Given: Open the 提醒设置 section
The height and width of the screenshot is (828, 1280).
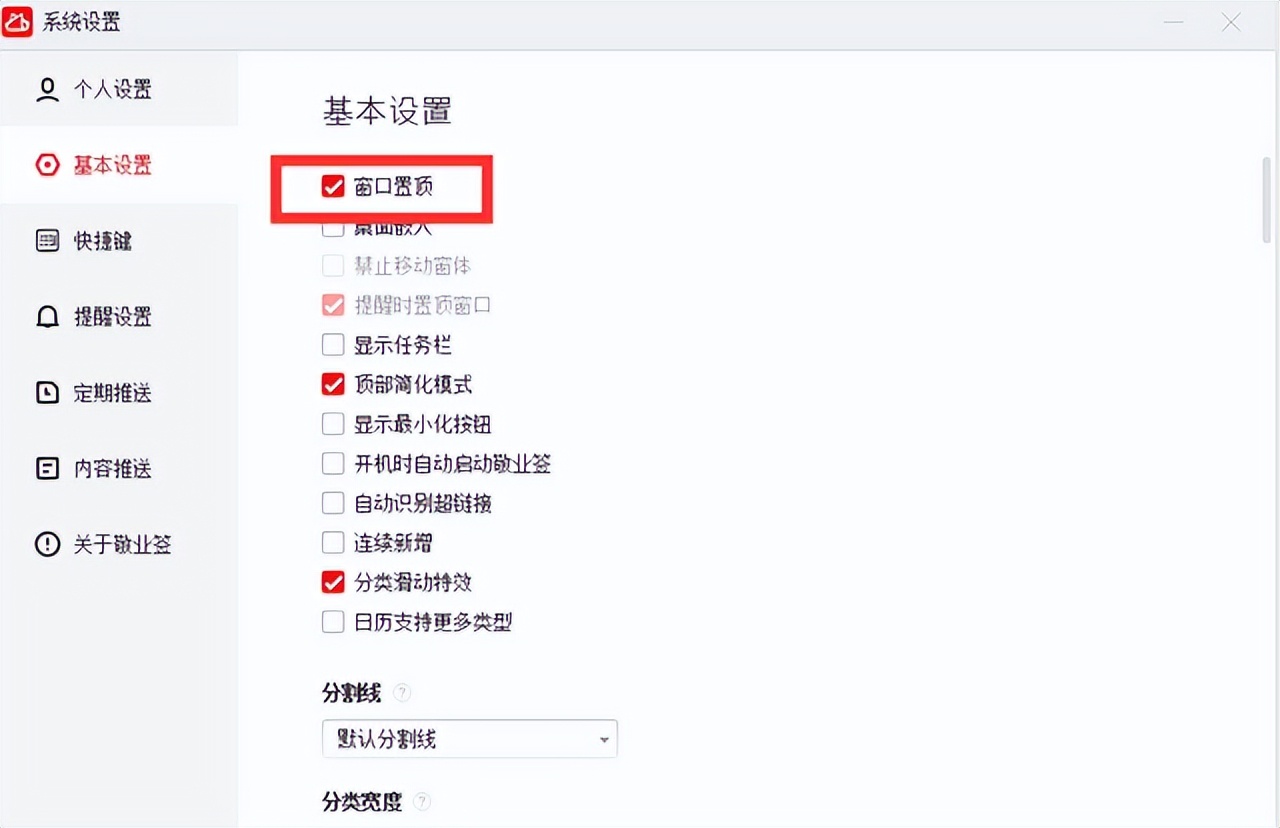Looking at the screenshot, I should 112,317.
